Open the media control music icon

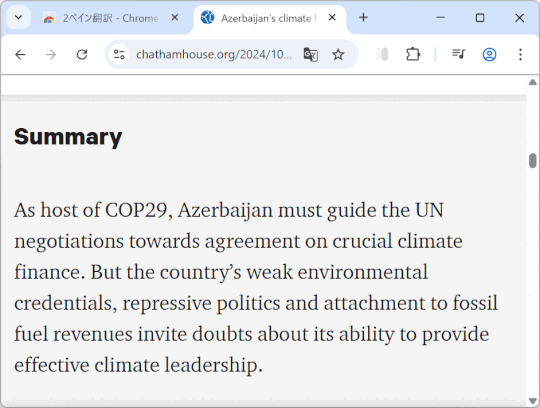pos(459,54)
